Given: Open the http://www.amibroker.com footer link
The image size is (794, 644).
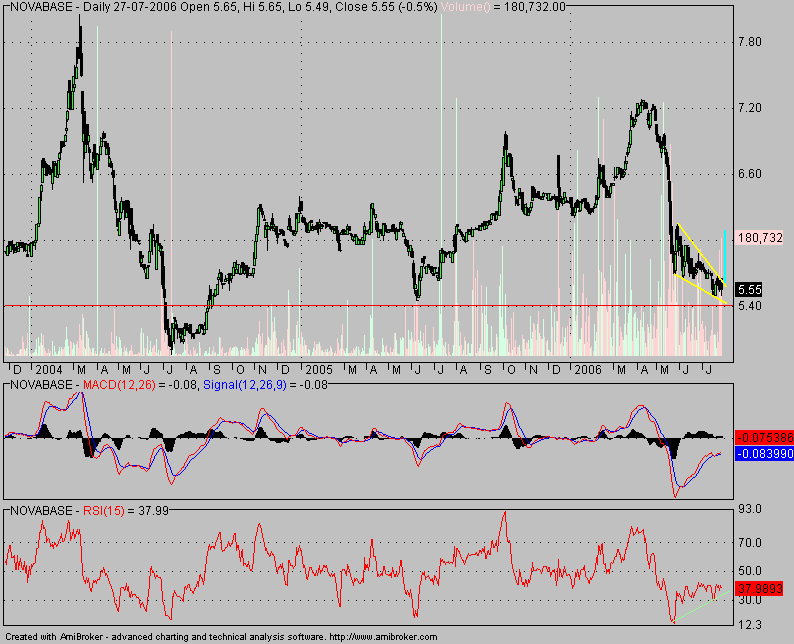Looking at the screenshot, I should tap(383, 637).
